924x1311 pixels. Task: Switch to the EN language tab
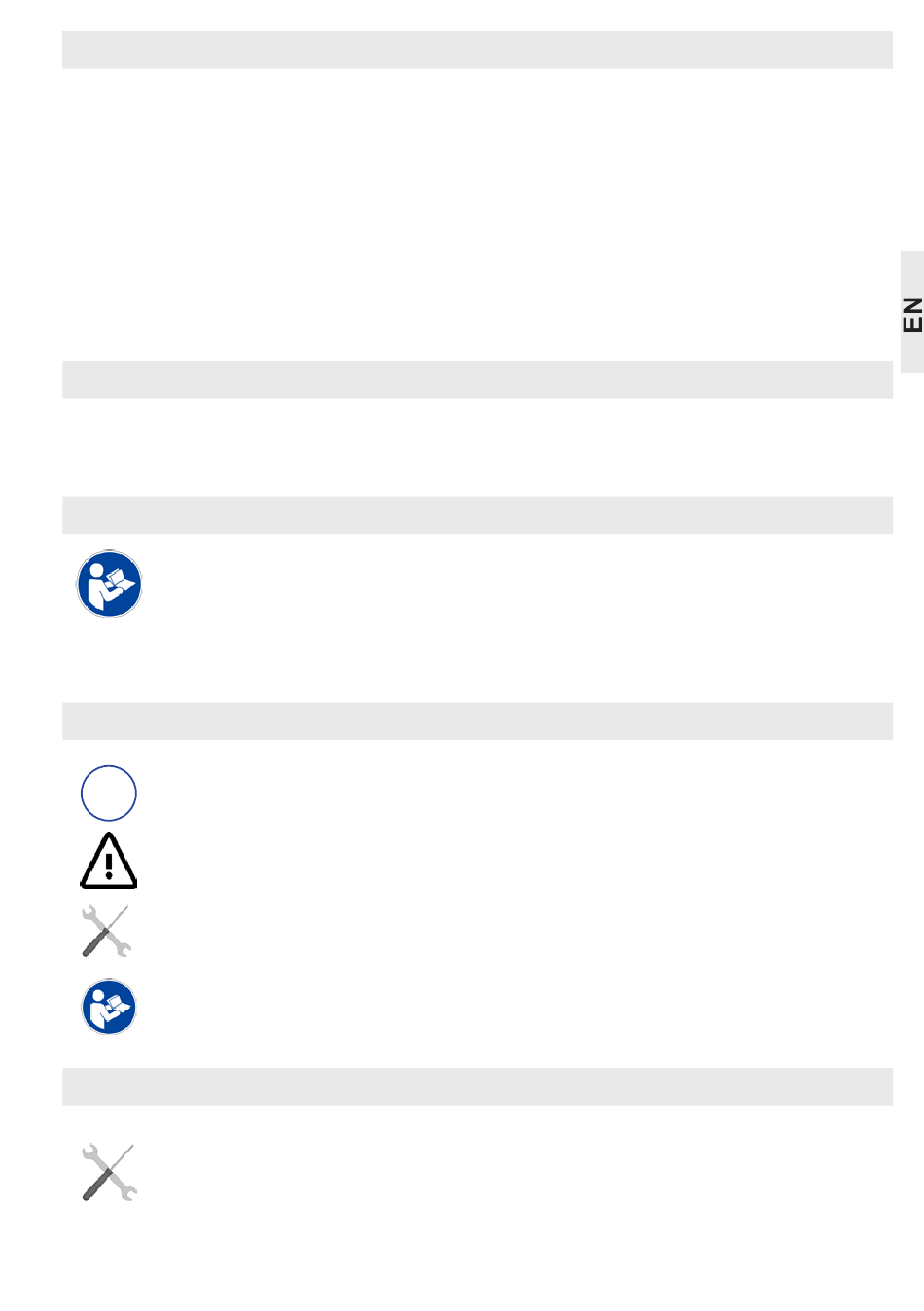click(911, 313)
